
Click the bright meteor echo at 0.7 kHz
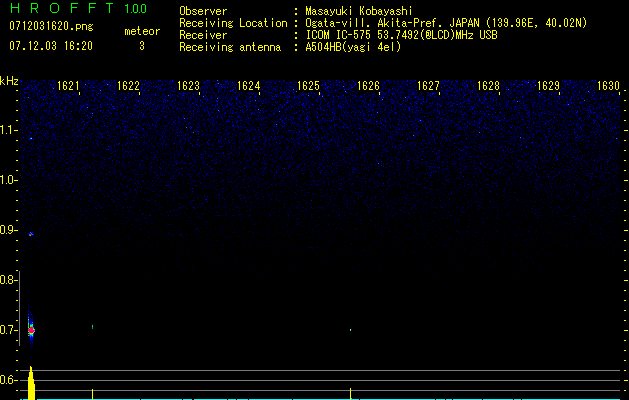click(31, 330)
